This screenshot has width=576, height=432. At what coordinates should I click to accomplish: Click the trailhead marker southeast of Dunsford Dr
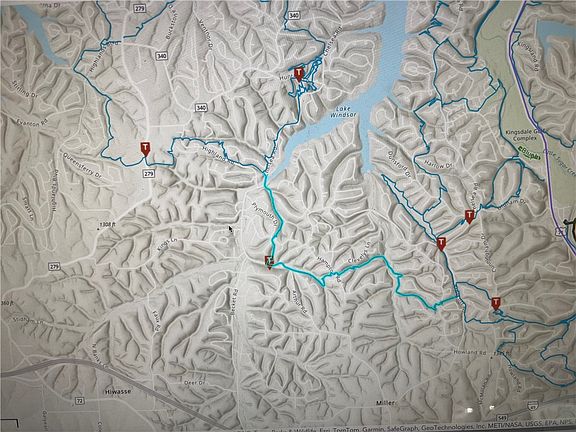click(441, 244)
